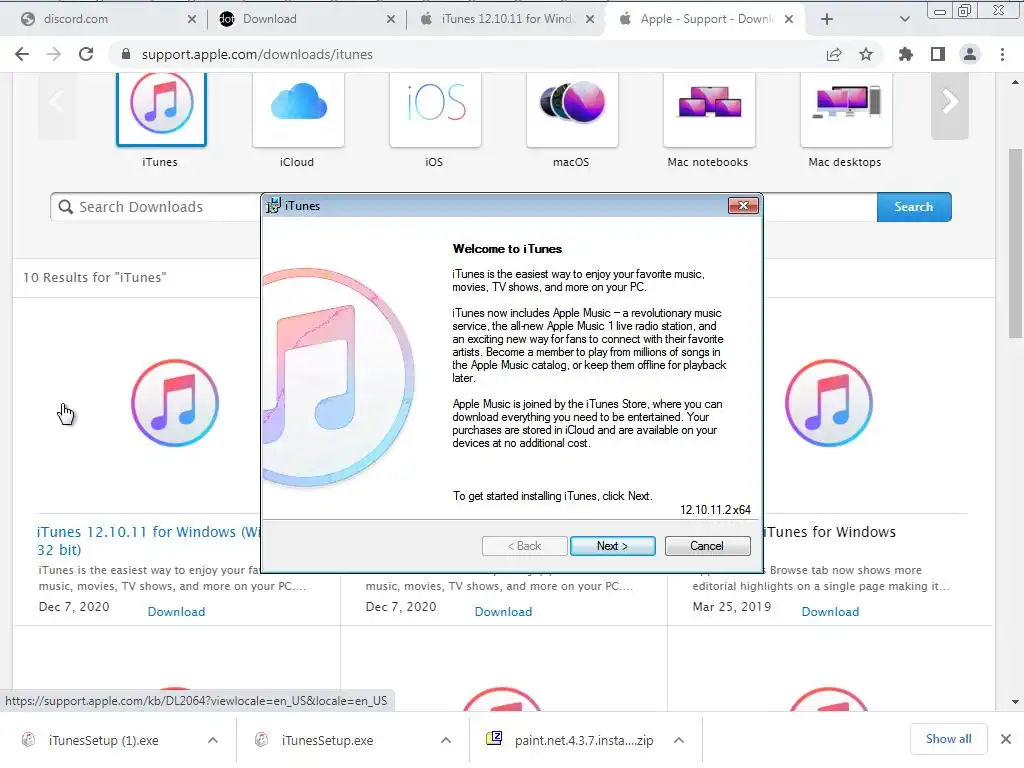Toggle the browser side panel
Image resolution: width=1024 pixels, height=768 pixels.
coord(938,54)
